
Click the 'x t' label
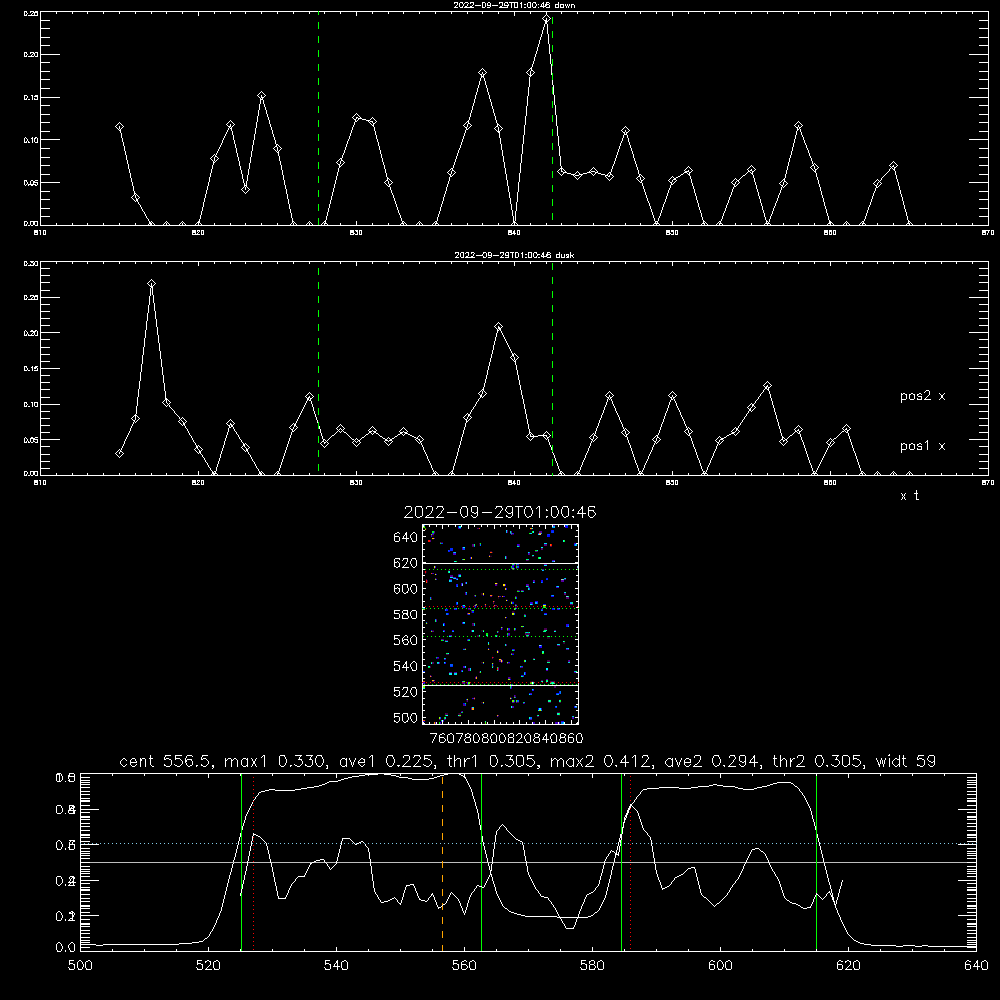tap(909, 496)
